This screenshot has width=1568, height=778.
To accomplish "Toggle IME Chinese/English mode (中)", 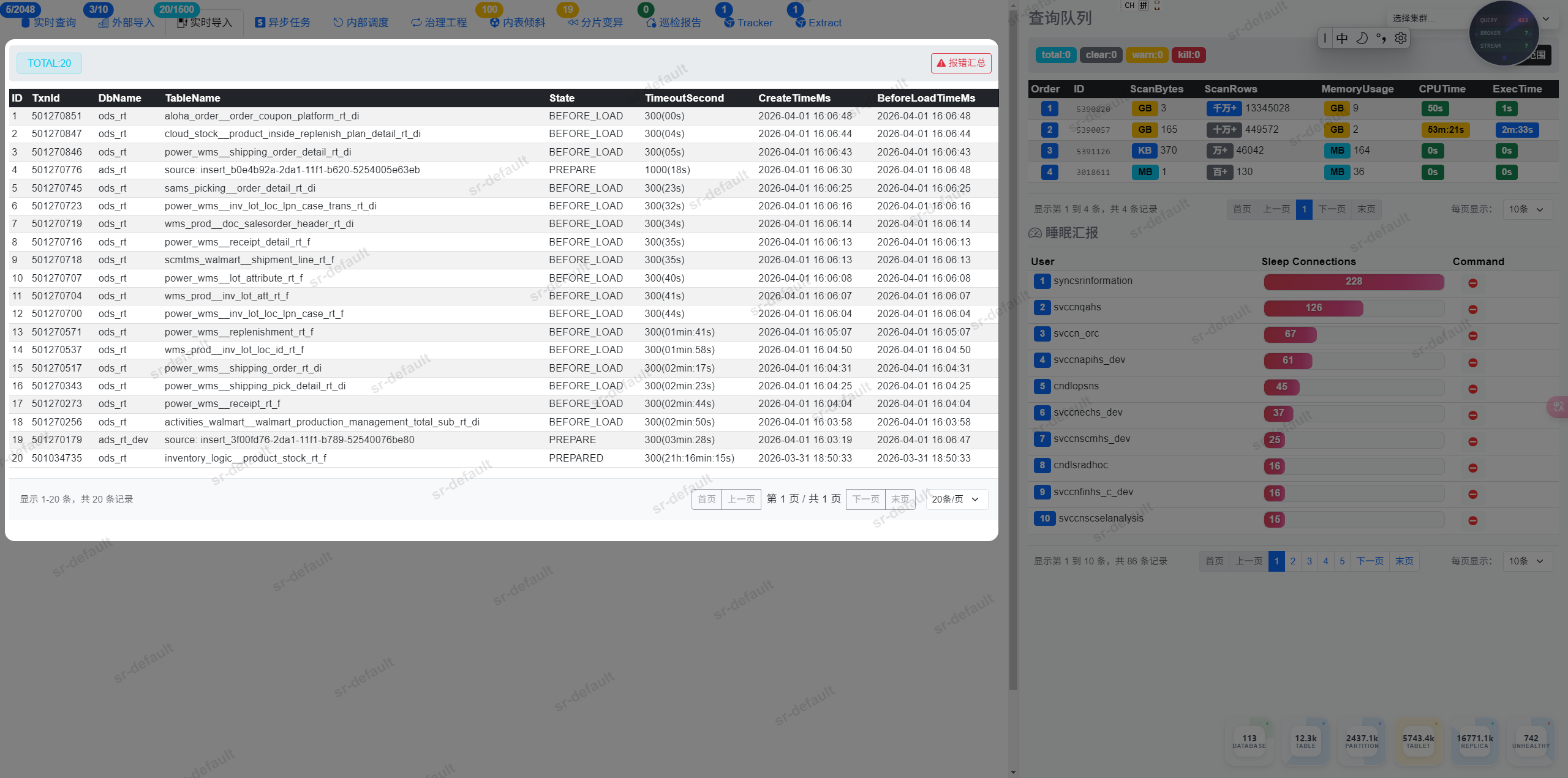I will tap(1342, 39).
